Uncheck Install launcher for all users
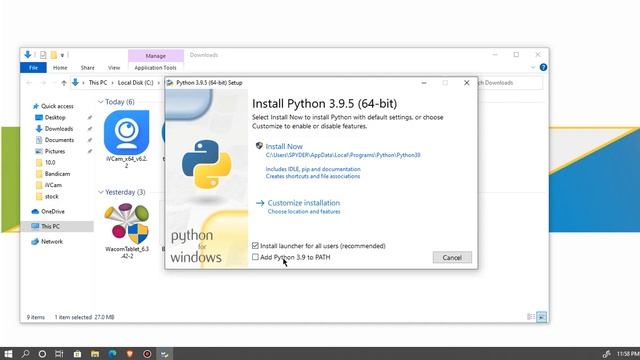The width and height of the screenshot is (640, 360). pyautogui.click(x=255, y=246)
